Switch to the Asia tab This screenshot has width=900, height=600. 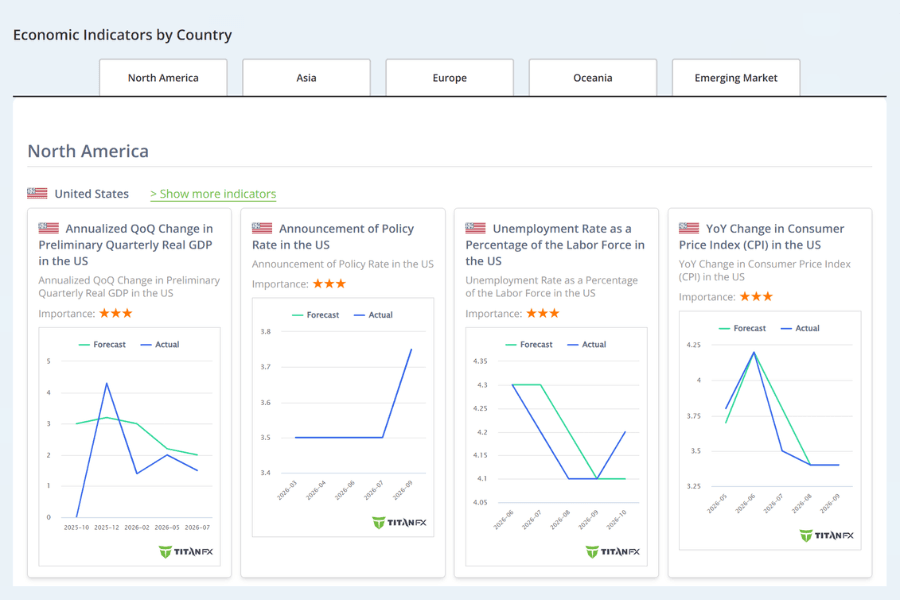point(306,78)
